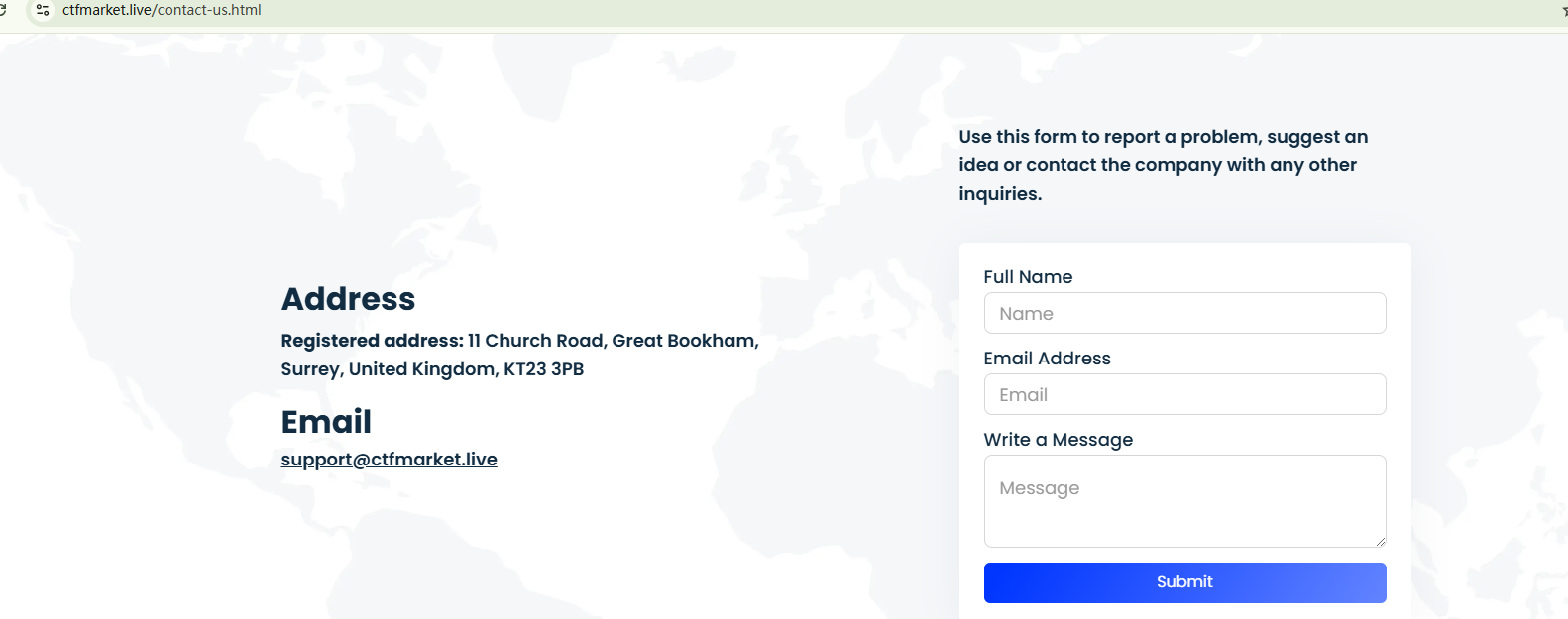Place cursor in the Message textarea
This screenshot has width=1568, height=619.
tap(1184, 500)
